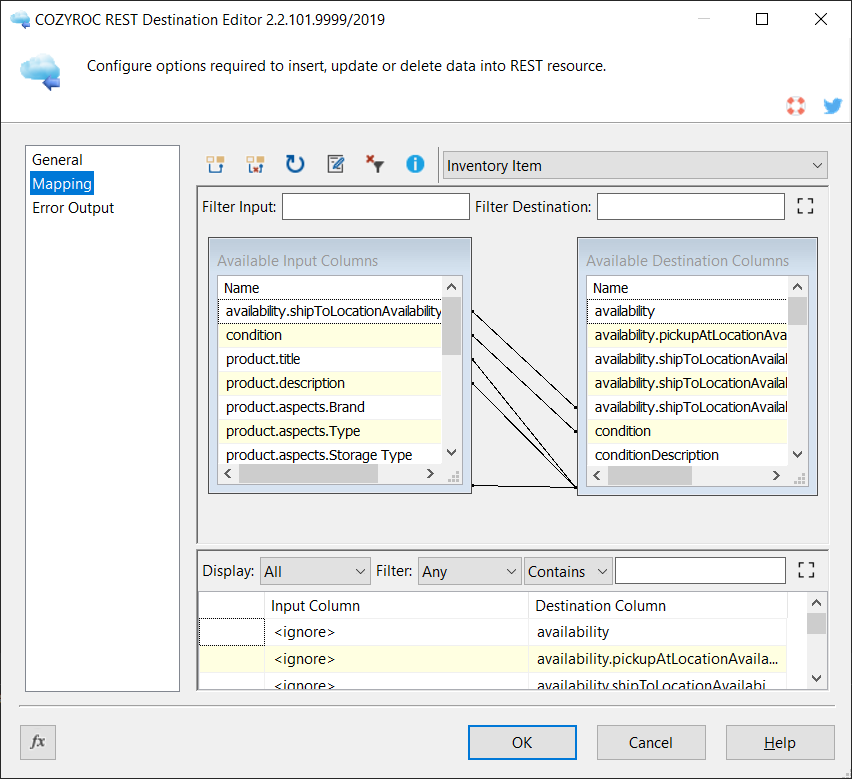Click the blue information icon
The height and width of the screenshot is (779, 852).
(415, 164)
